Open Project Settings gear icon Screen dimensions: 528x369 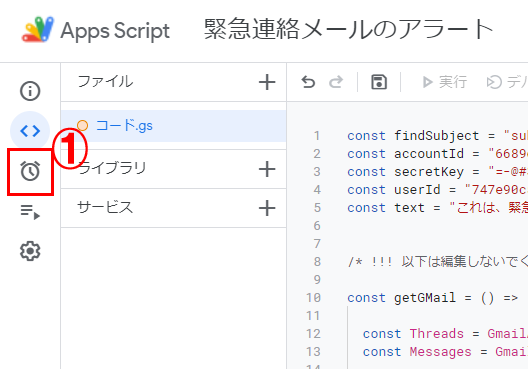coord(30,251)
